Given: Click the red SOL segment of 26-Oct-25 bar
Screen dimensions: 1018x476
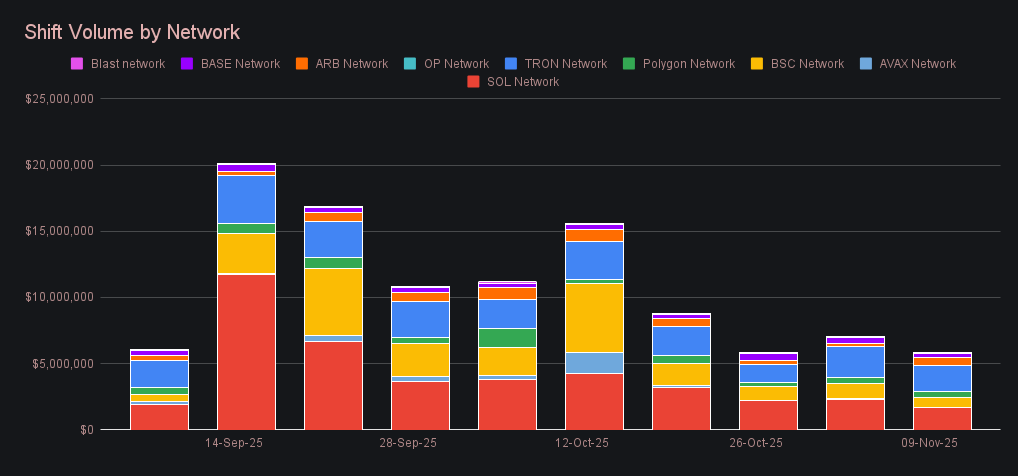Looking at the screenshot, I should 768,414.
